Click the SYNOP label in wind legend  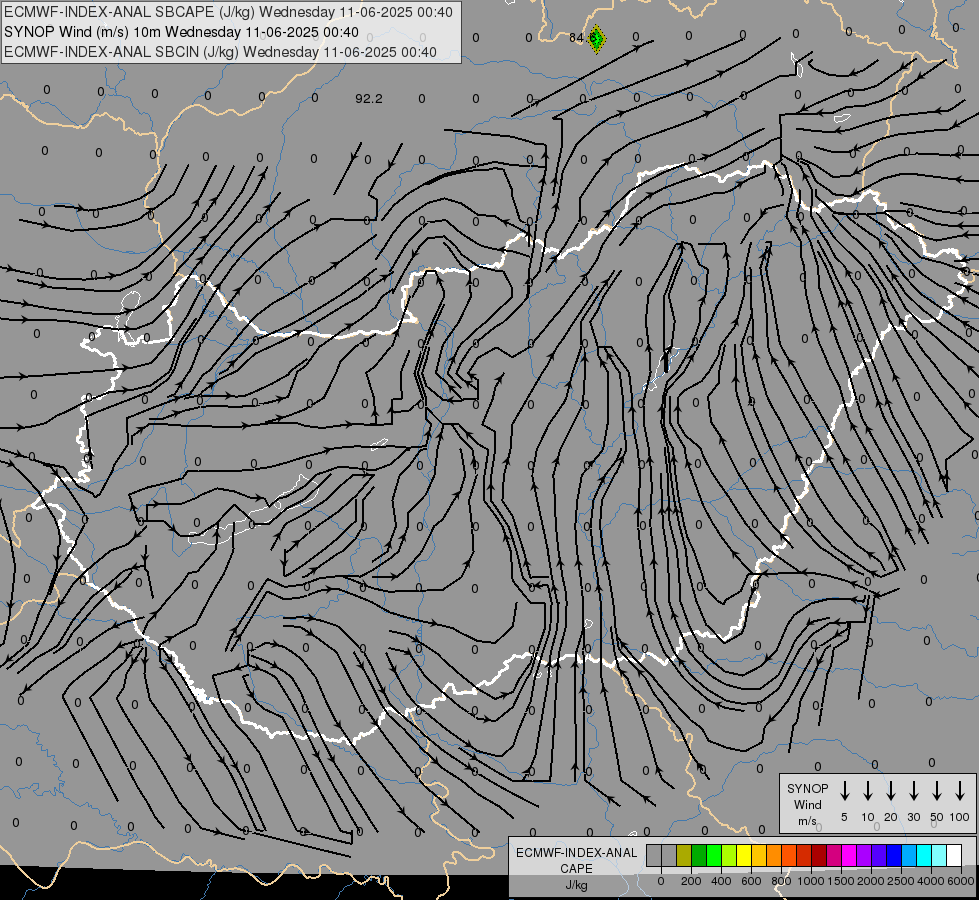807,788
